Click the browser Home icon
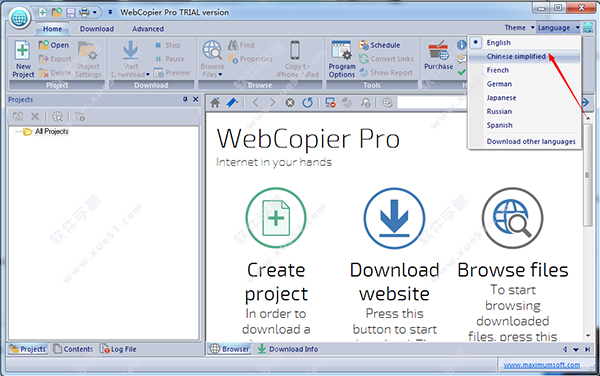600x376 pixels. 215,103
